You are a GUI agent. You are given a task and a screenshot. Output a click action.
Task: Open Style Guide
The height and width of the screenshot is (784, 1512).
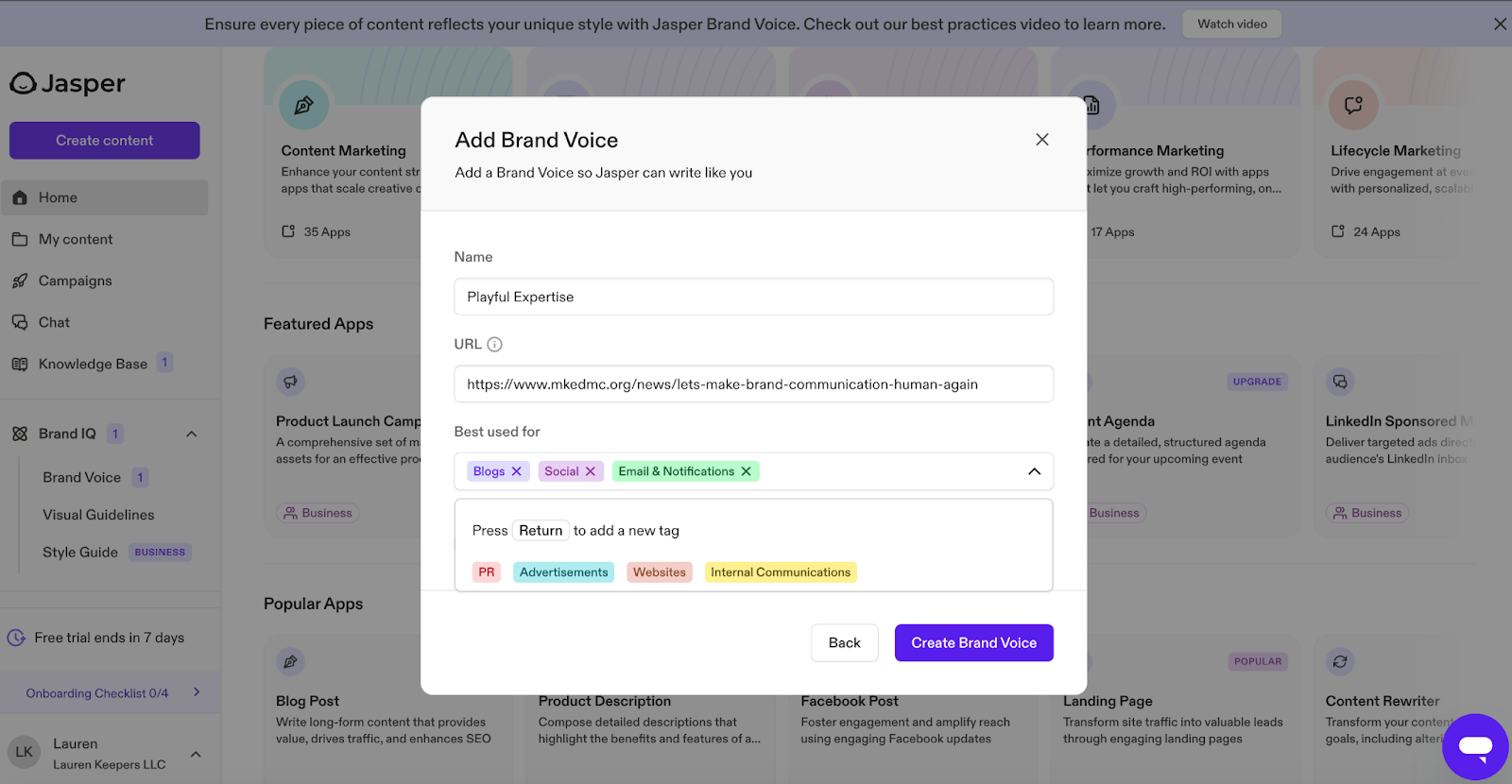pos(80,553)
